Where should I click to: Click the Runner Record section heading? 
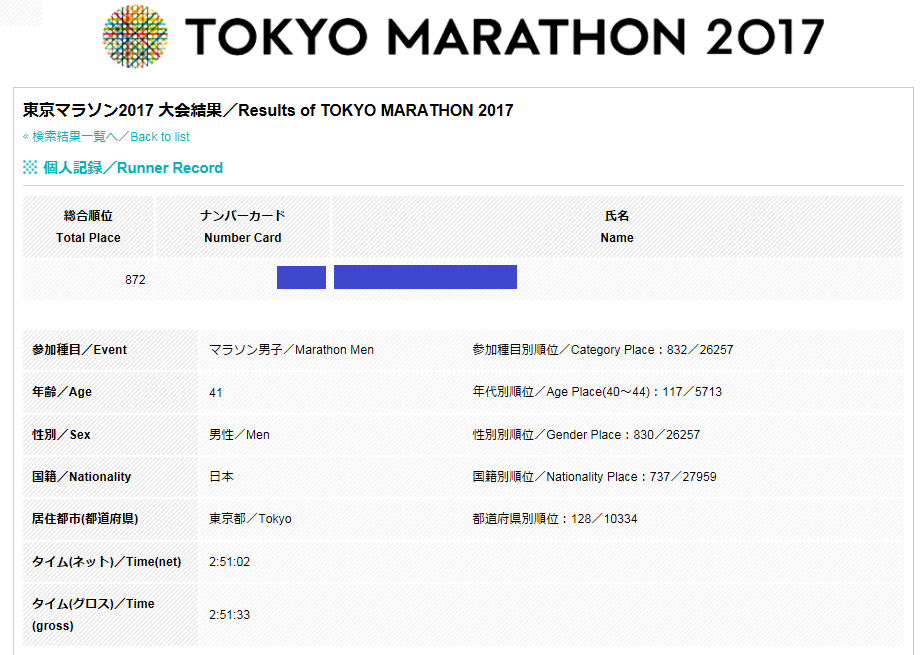click(x=133, y=168)
